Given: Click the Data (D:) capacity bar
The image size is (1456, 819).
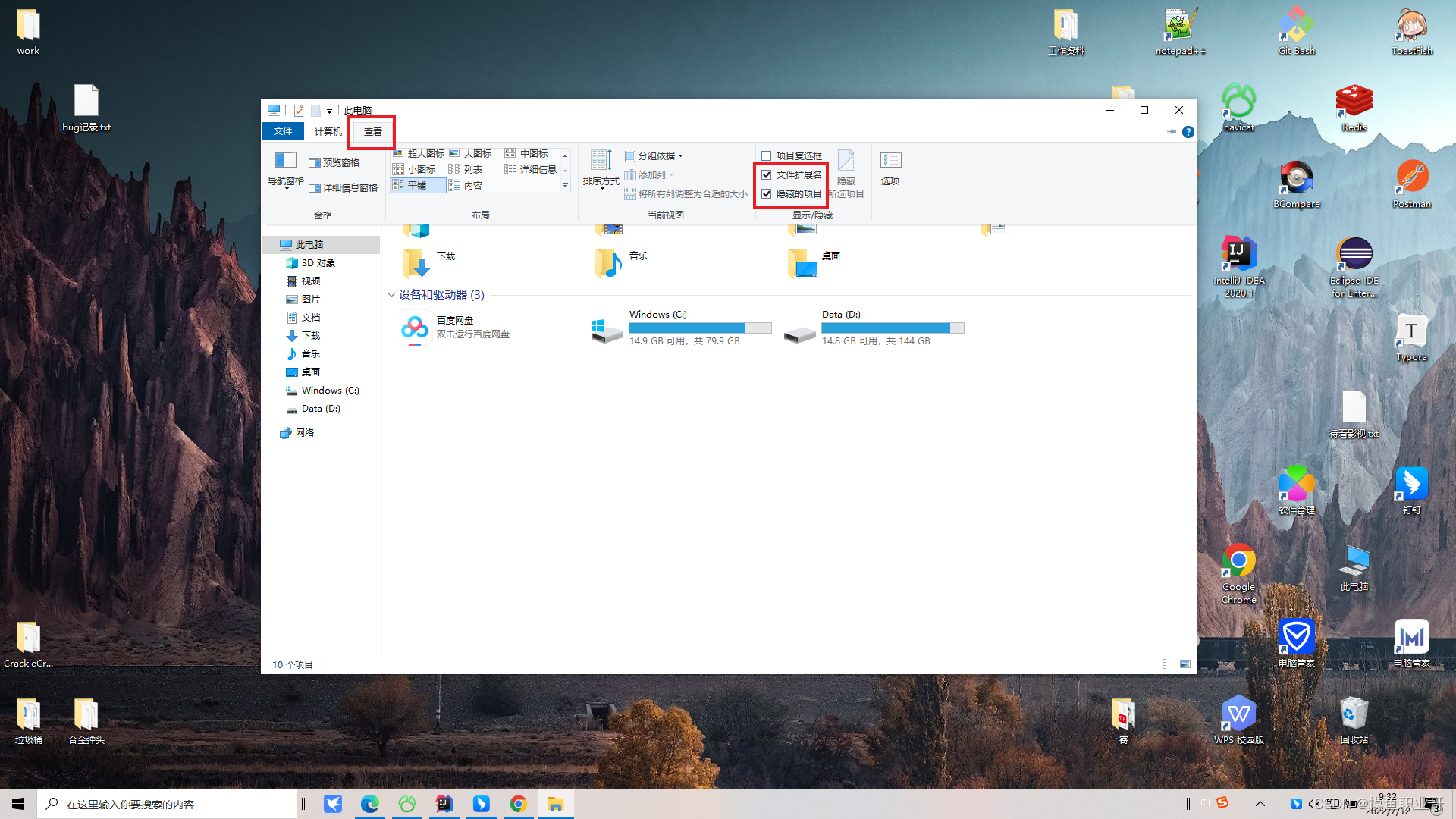Looking at the screenshot, I should 893,328.
